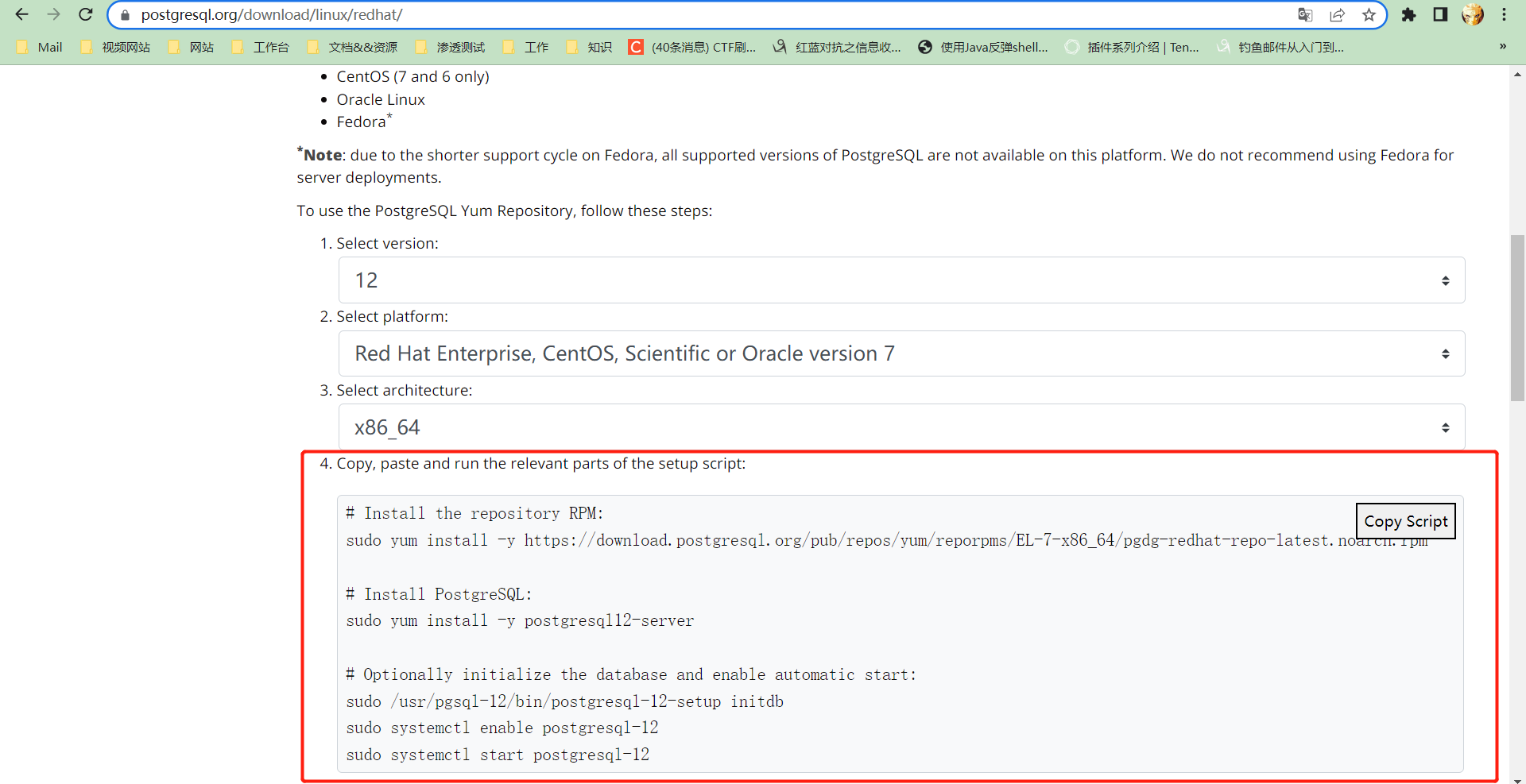Viewport: 1526px width, 784px height.
Task: Bookmark this page with the star
Action: (x=1369, y=15)
